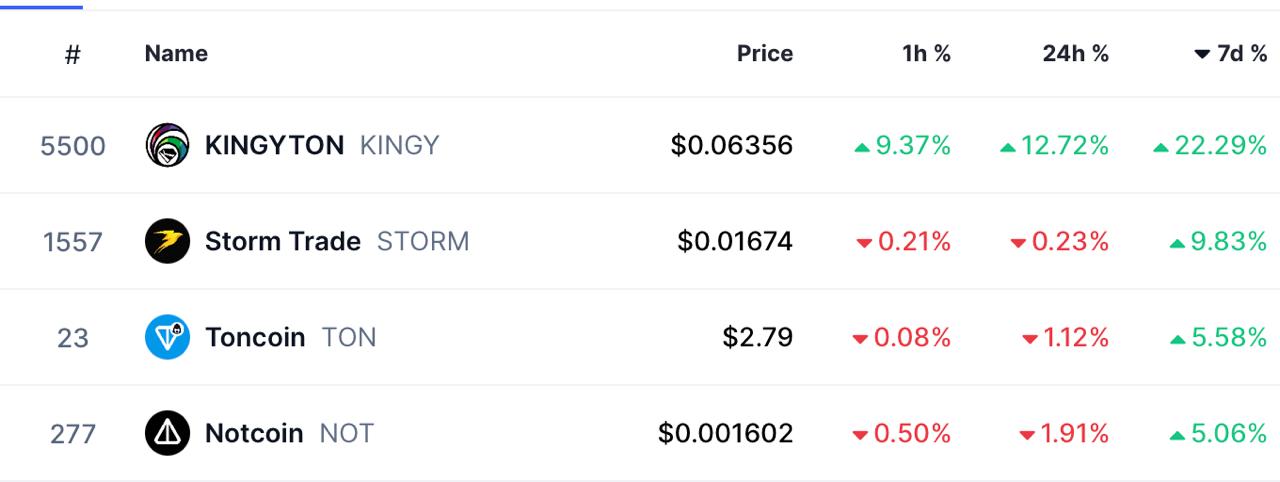This screenshot has width=1280, height=482.
Task: Click the KINGYTON coin logo icon
Action: tap(167, 145)
